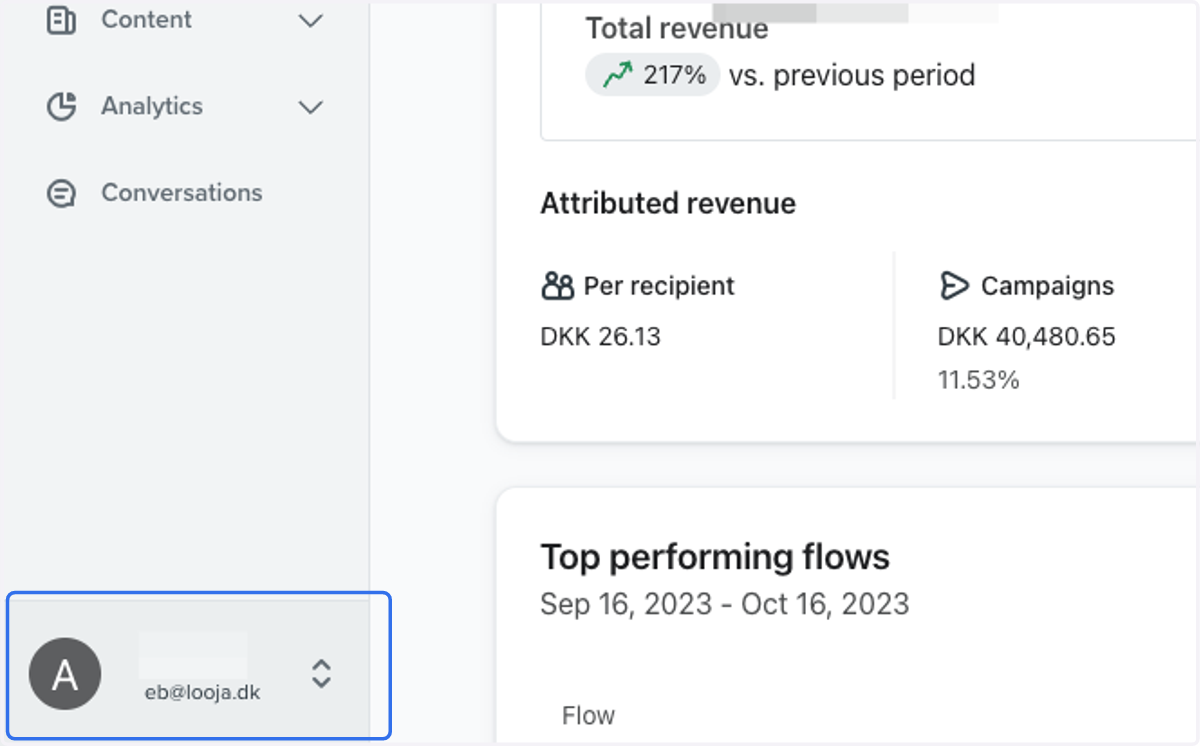Click the vs. previous period text

pyautogui.click(x=852, y=75)
